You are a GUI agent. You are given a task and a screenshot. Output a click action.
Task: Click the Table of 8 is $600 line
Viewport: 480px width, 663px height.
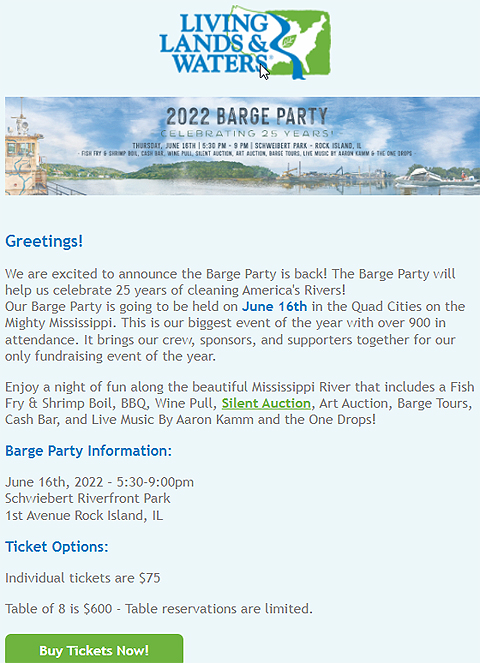tap(159, 609)
